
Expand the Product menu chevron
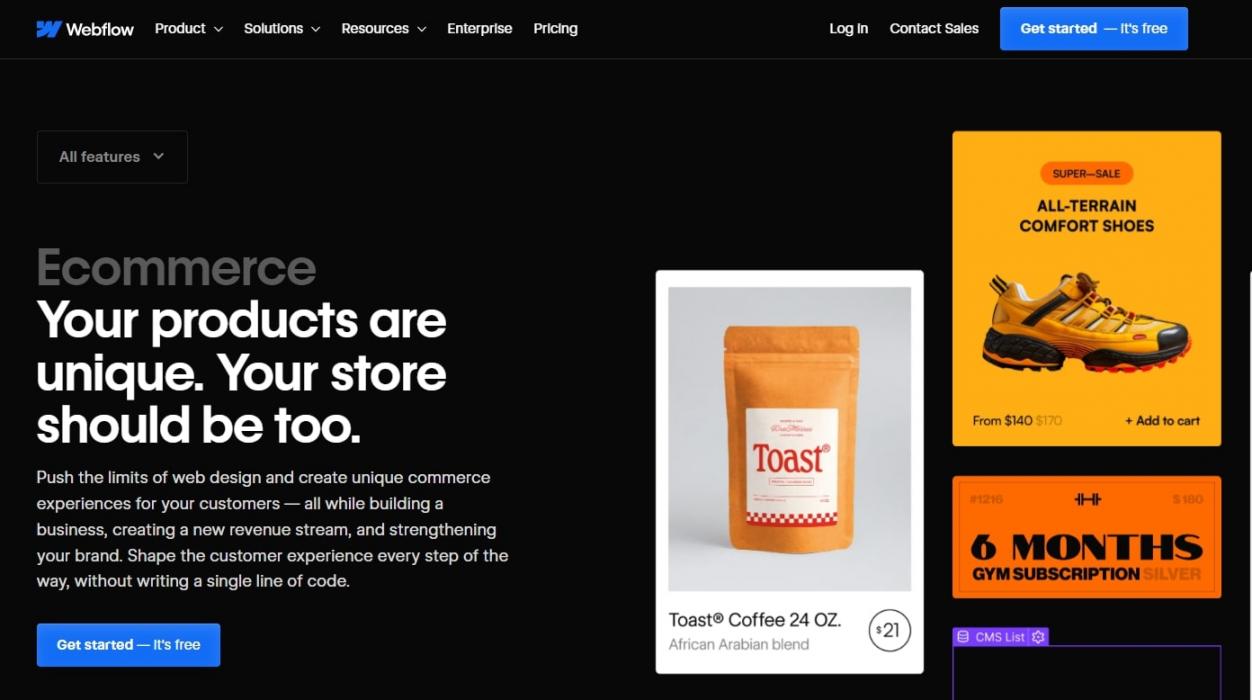click(218, 29)
